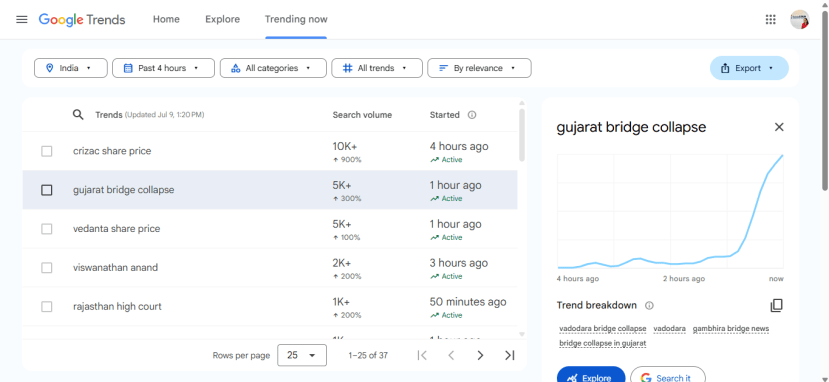Jump to the last page of trends
This screenshot has height=382, width=829.
509,356
